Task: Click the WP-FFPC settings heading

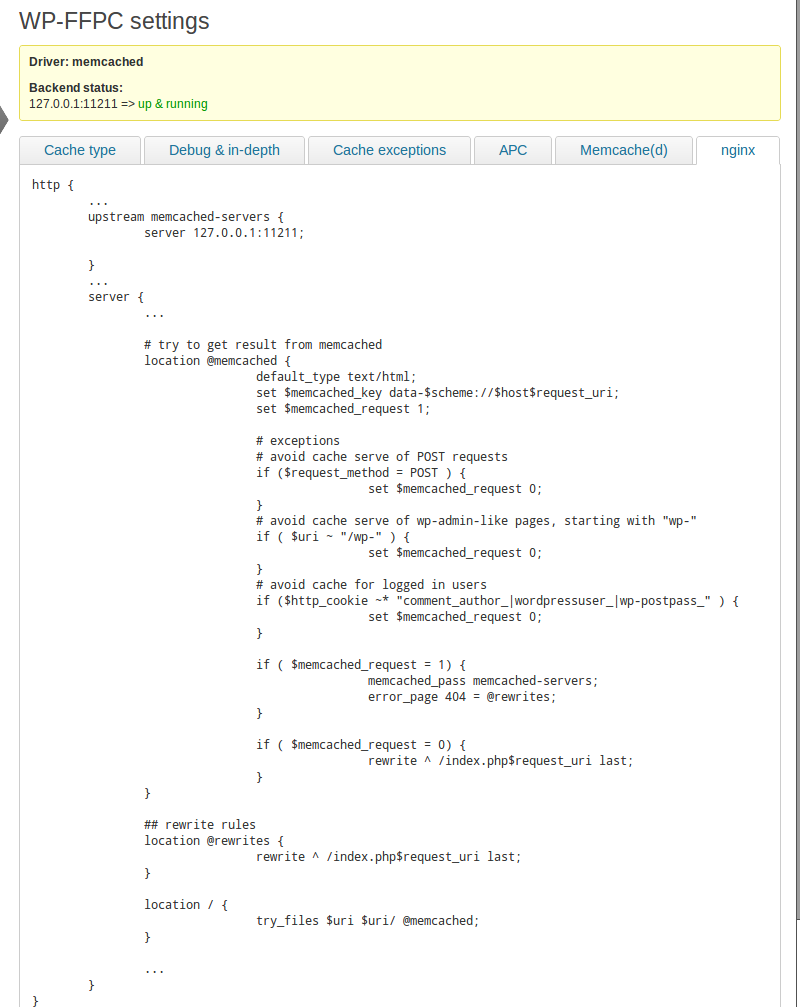Action: [114, 21]
